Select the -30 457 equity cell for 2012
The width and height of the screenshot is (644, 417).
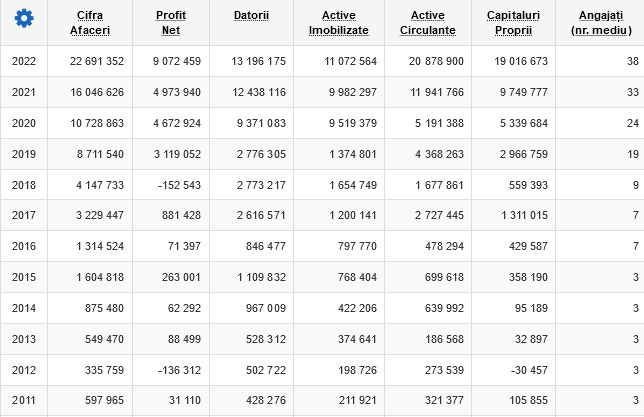point(529,370)
